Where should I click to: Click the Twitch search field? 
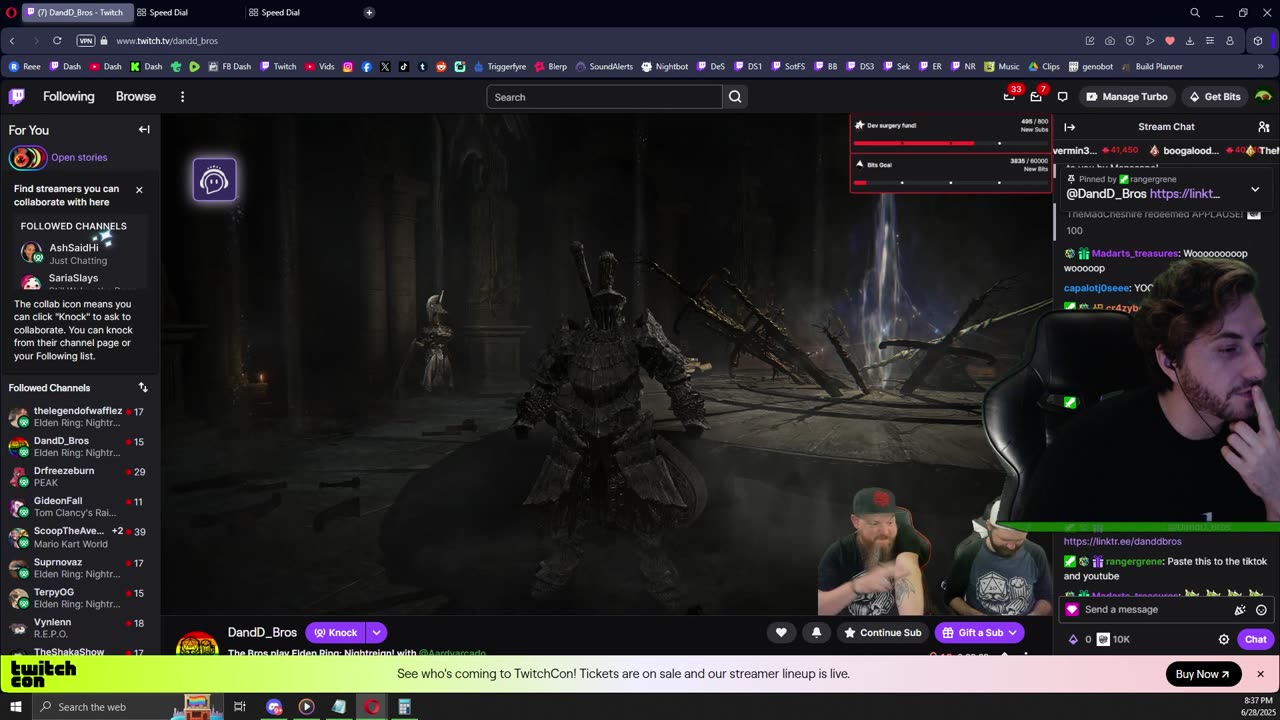(604, 97)
